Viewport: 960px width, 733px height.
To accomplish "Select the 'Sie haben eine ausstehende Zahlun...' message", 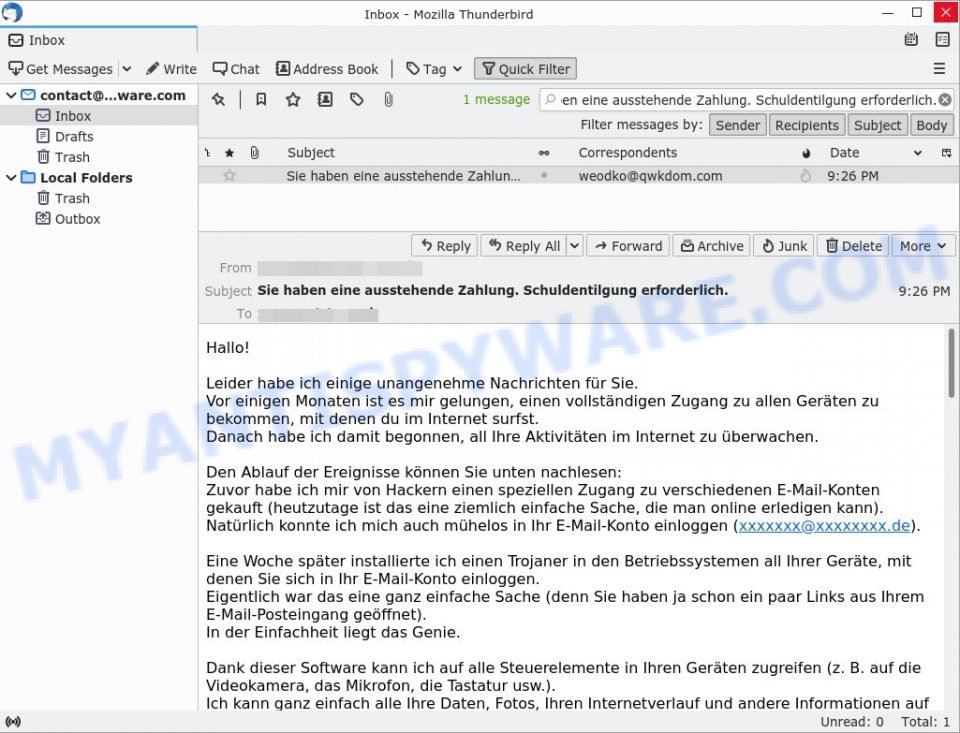I will coord(403,176).
